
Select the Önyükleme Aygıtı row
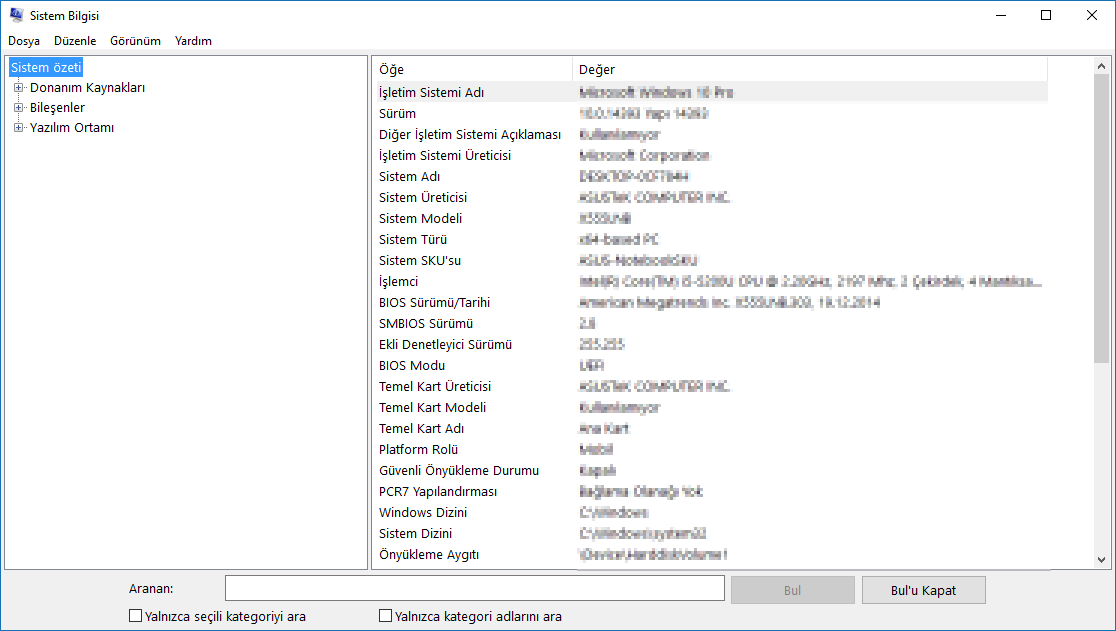pyautogui.click(x=712, y=554)
